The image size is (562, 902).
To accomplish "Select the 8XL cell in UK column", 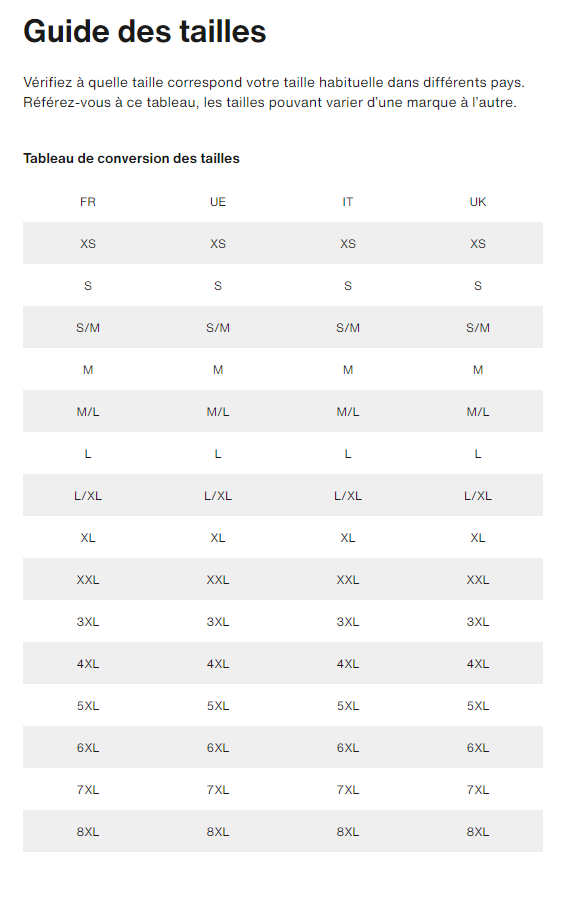I will tap(478, 832).
